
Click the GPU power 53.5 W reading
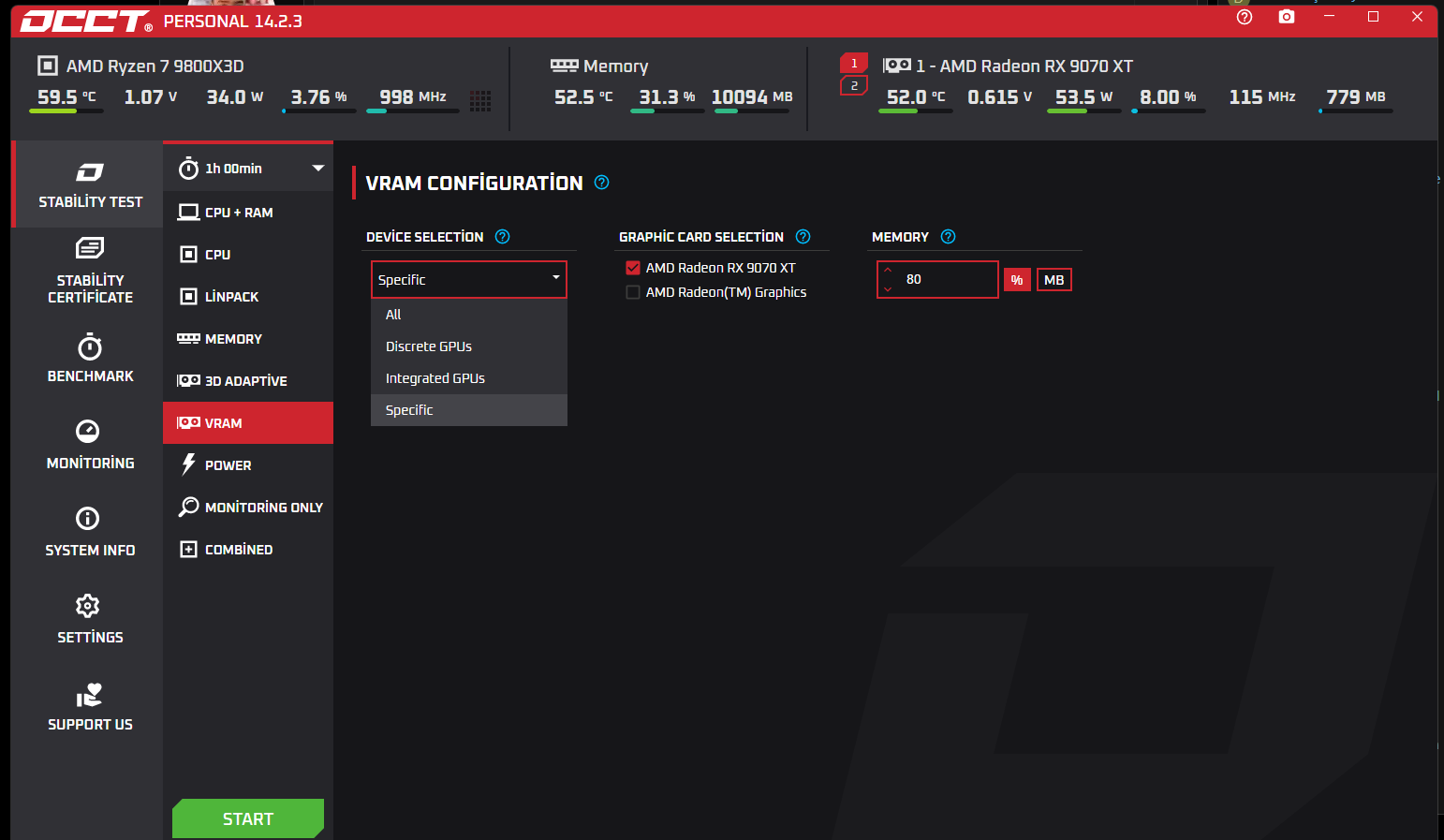coord(1084,97)
